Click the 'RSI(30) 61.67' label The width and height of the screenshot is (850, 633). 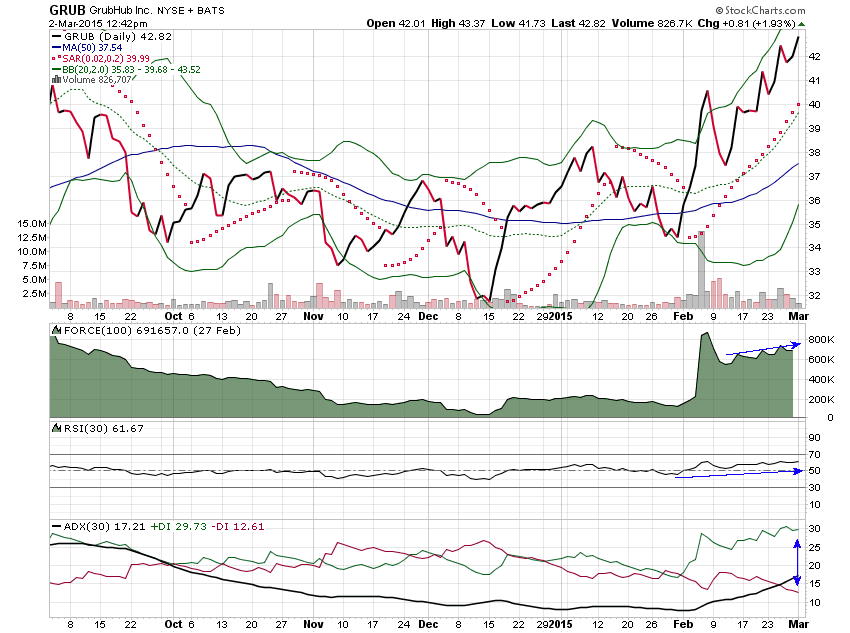104,428
